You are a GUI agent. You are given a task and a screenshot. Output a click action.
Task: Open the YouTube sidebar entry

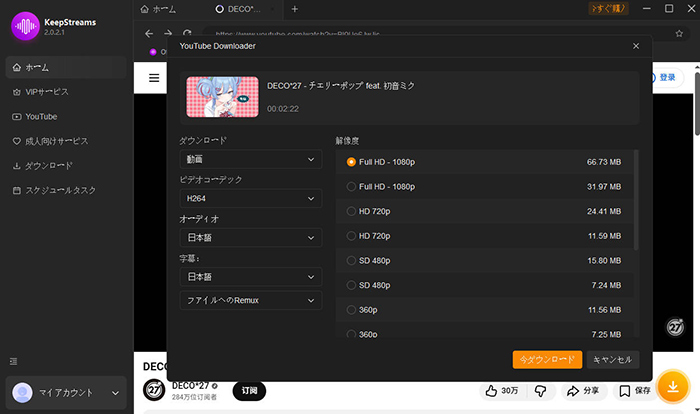[x=66, y=117]
